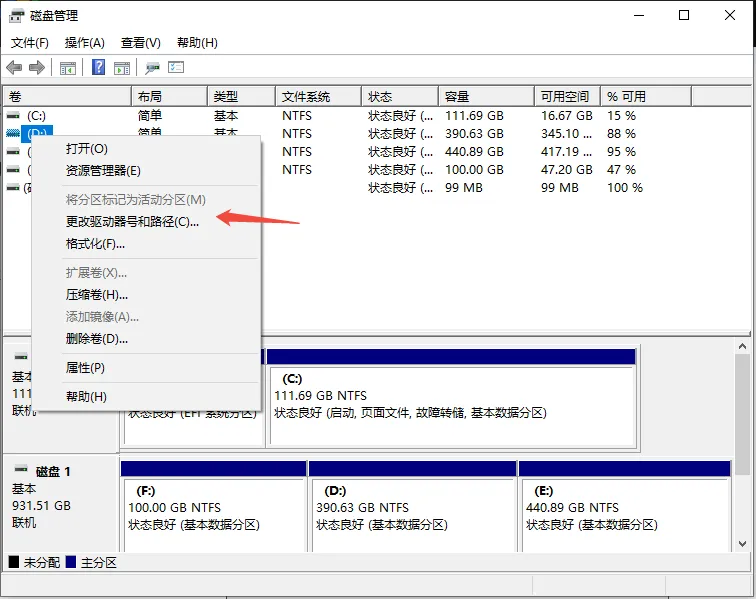Select the highlighted (D:) volume row
The image size is (756, 599).
point(37,132)
